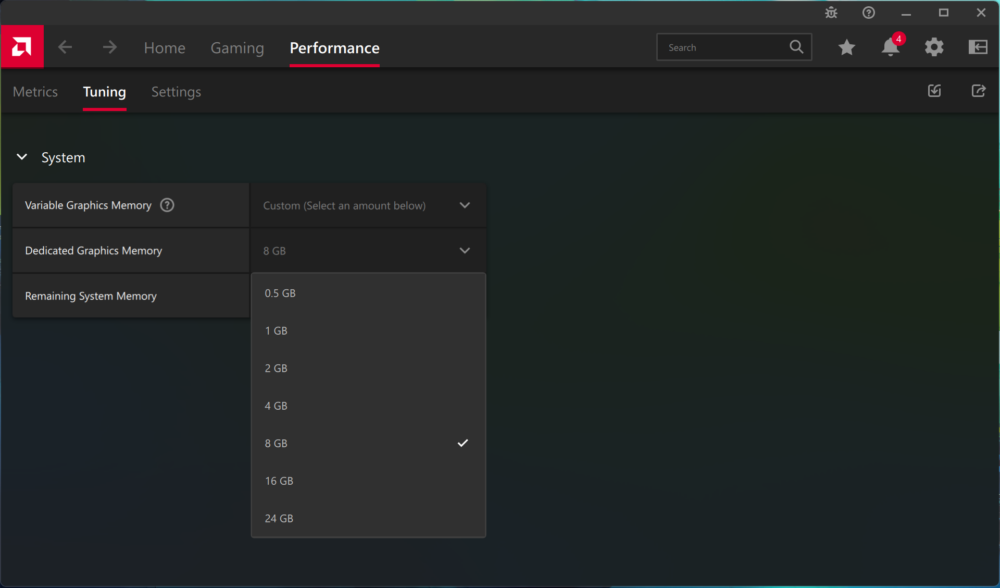The height and width of the screenshot is (588, 1000).
Task: Collapse the System section chevron
Action: 22,157
